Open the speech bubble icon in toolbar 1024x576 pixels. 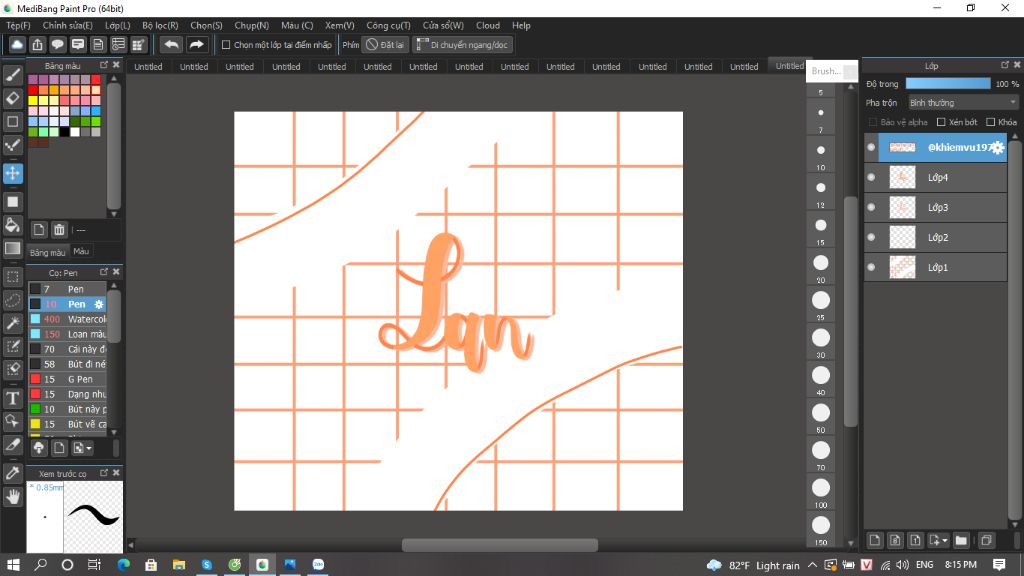(x=57, y=44)
